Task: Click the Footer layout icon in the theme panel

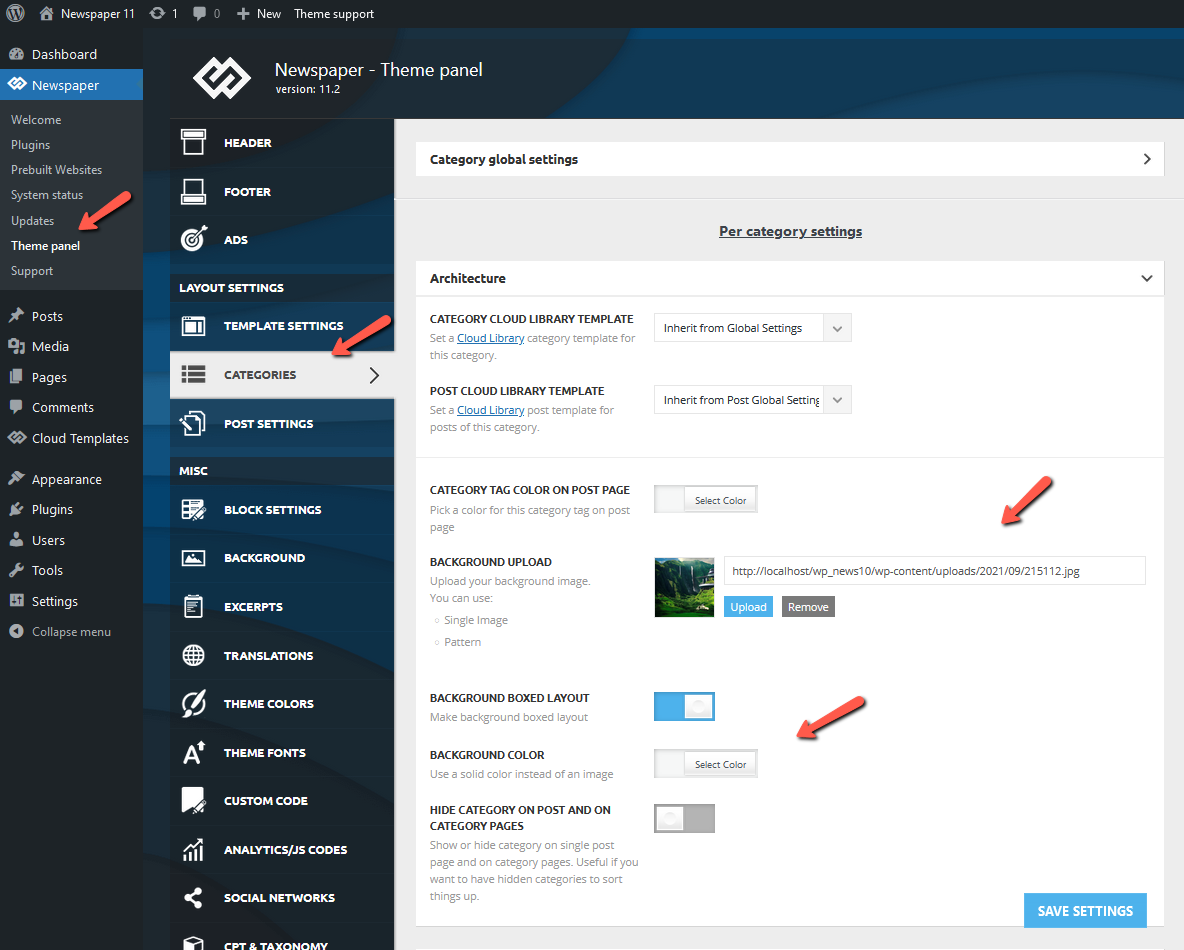Action: point(193,192)
